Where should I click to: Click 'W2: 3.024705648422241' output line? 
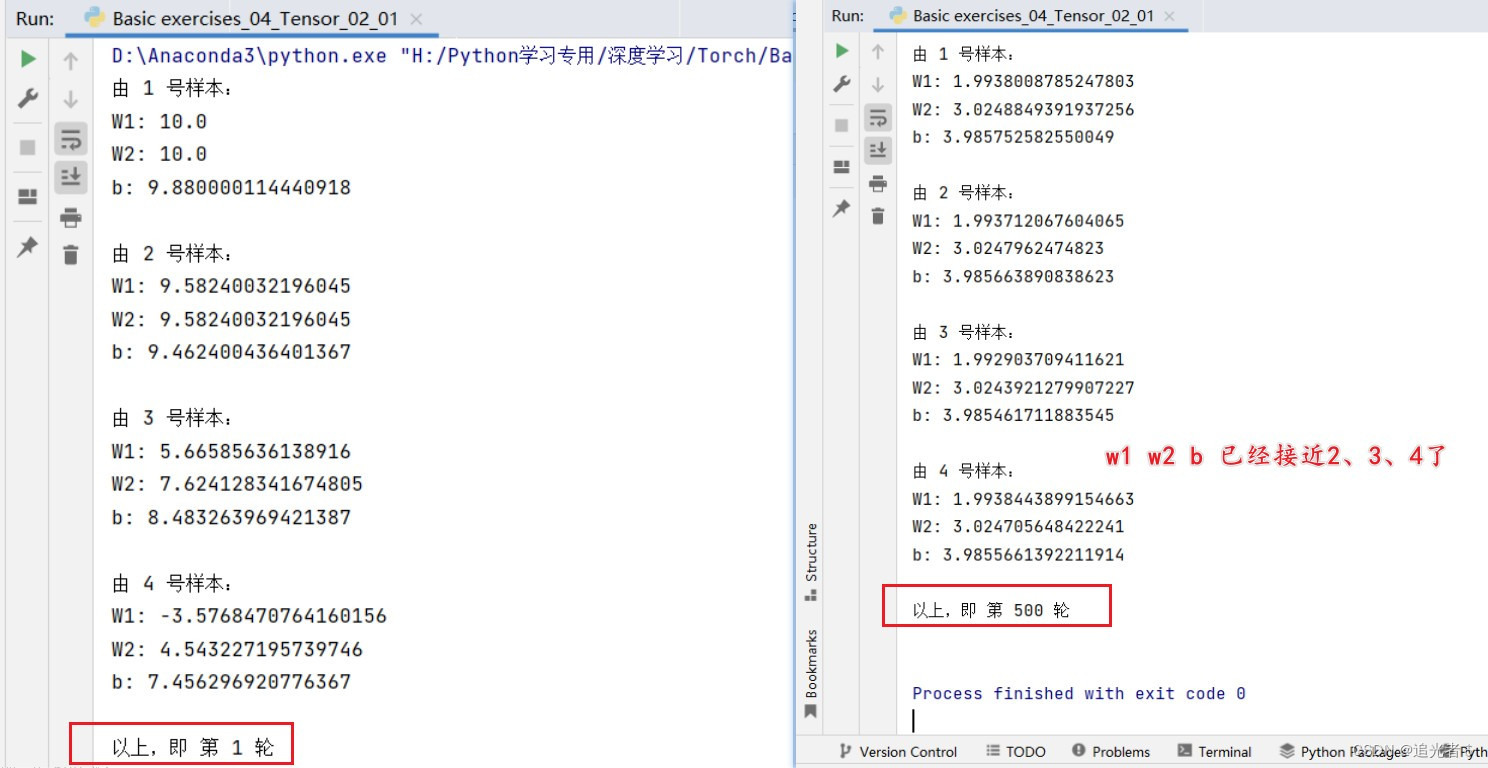pyautogui.click(x=1018, y=527)
